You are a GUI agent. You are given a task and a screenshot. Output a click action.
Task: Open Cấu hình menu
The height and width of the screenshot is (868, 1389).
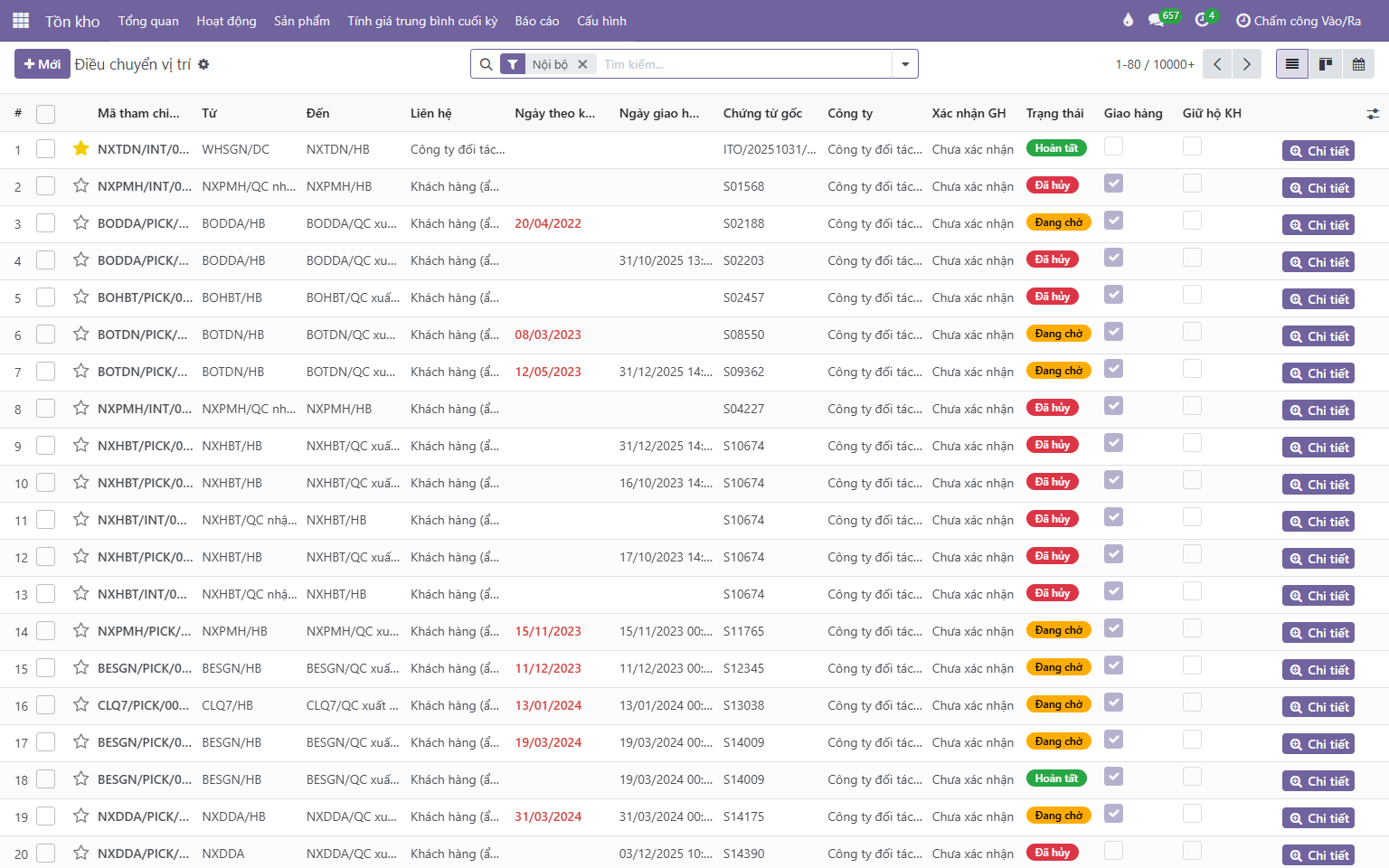[x=601, y=21]
